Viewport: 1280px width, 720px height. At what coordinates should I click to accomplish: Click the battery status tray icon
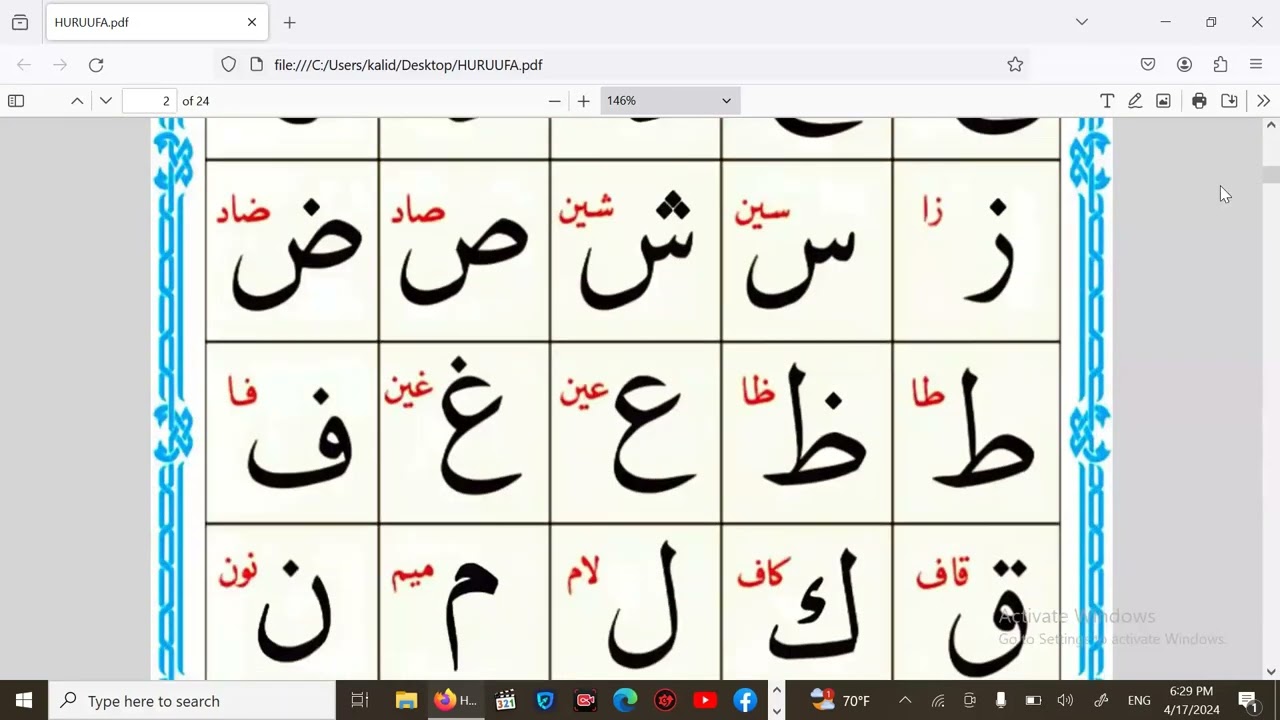(1034, 701)
